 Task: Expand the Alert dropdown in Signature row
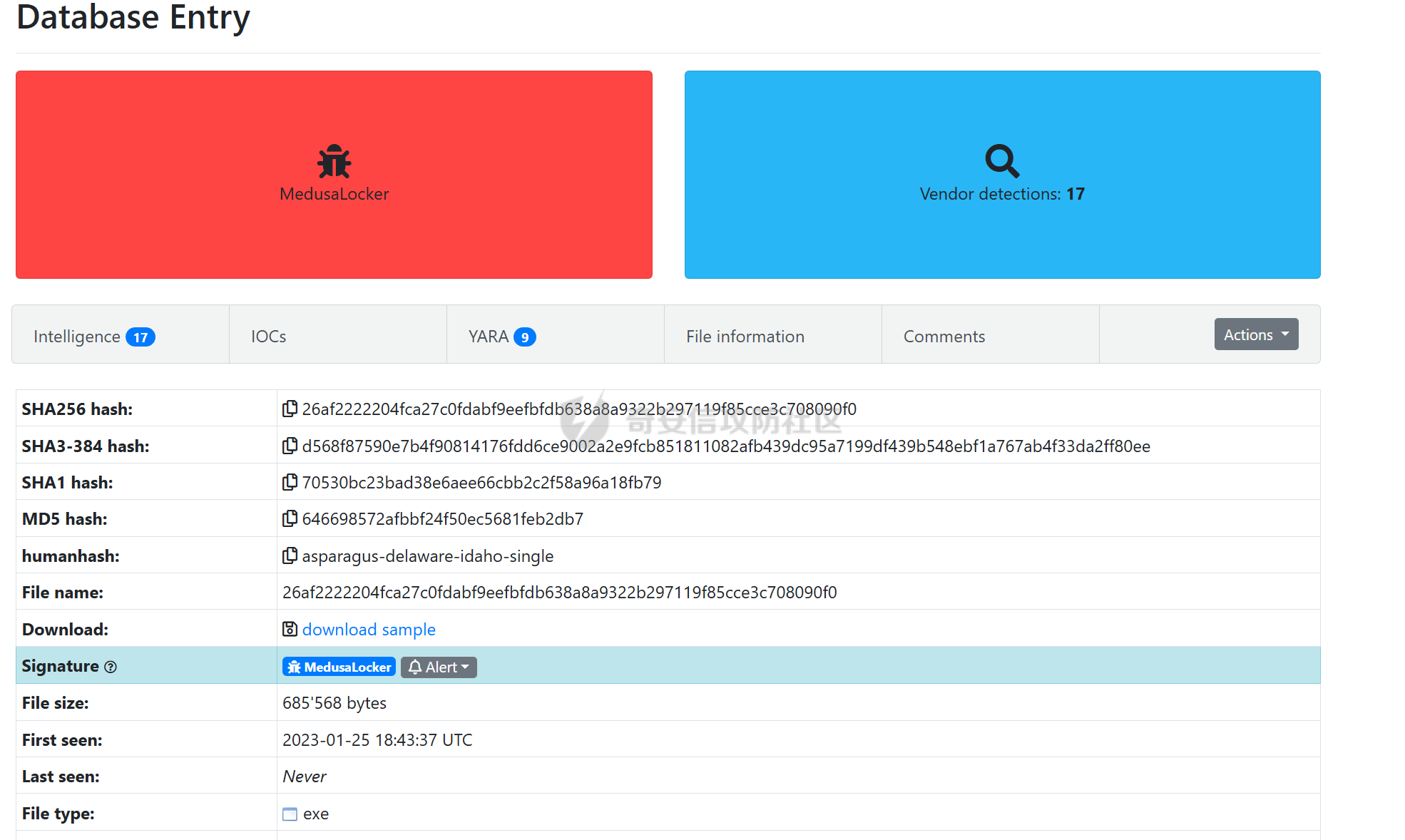tap(439, 667)
